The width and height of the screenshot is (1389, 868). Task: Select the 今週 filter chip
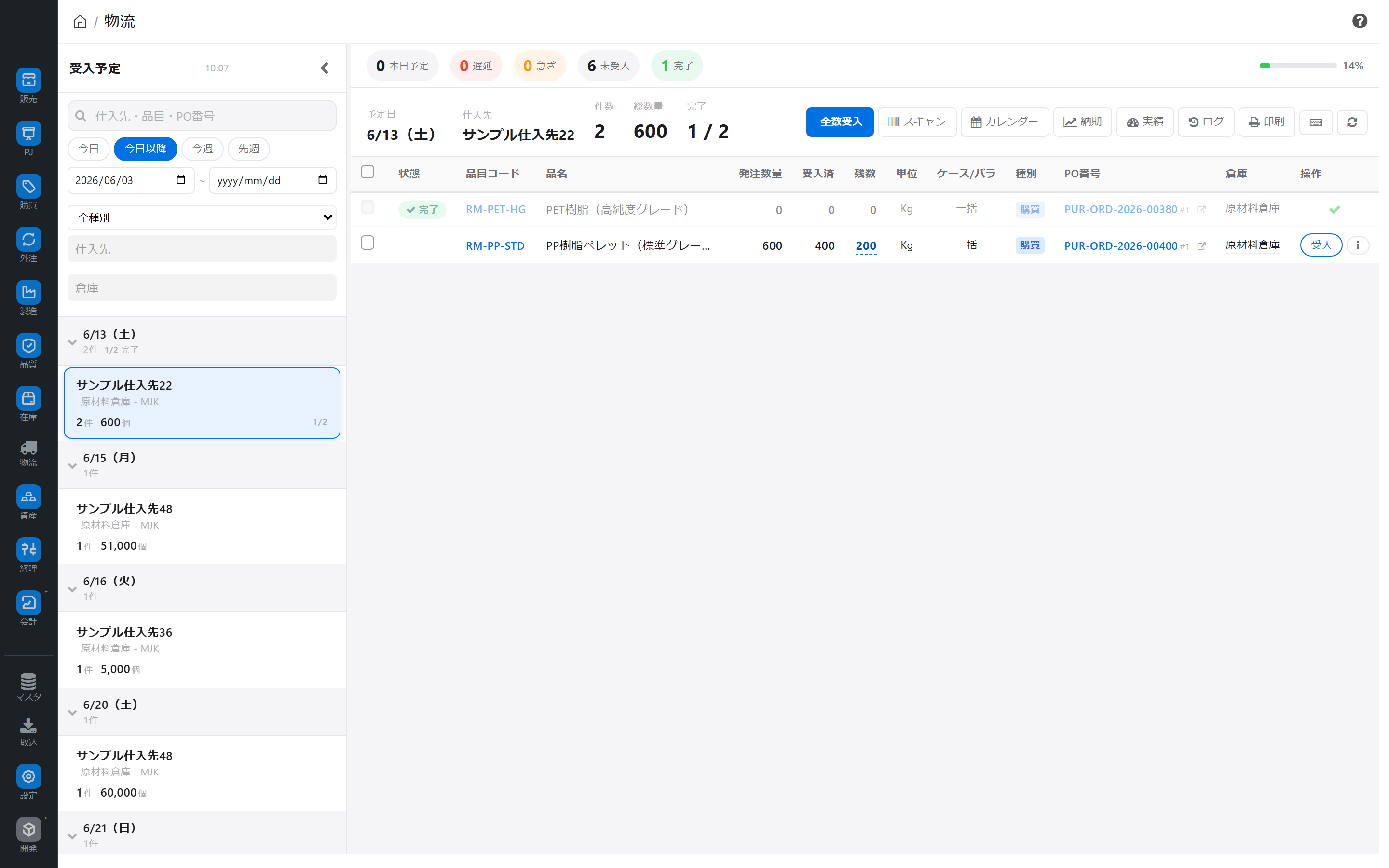click(202, 149)
